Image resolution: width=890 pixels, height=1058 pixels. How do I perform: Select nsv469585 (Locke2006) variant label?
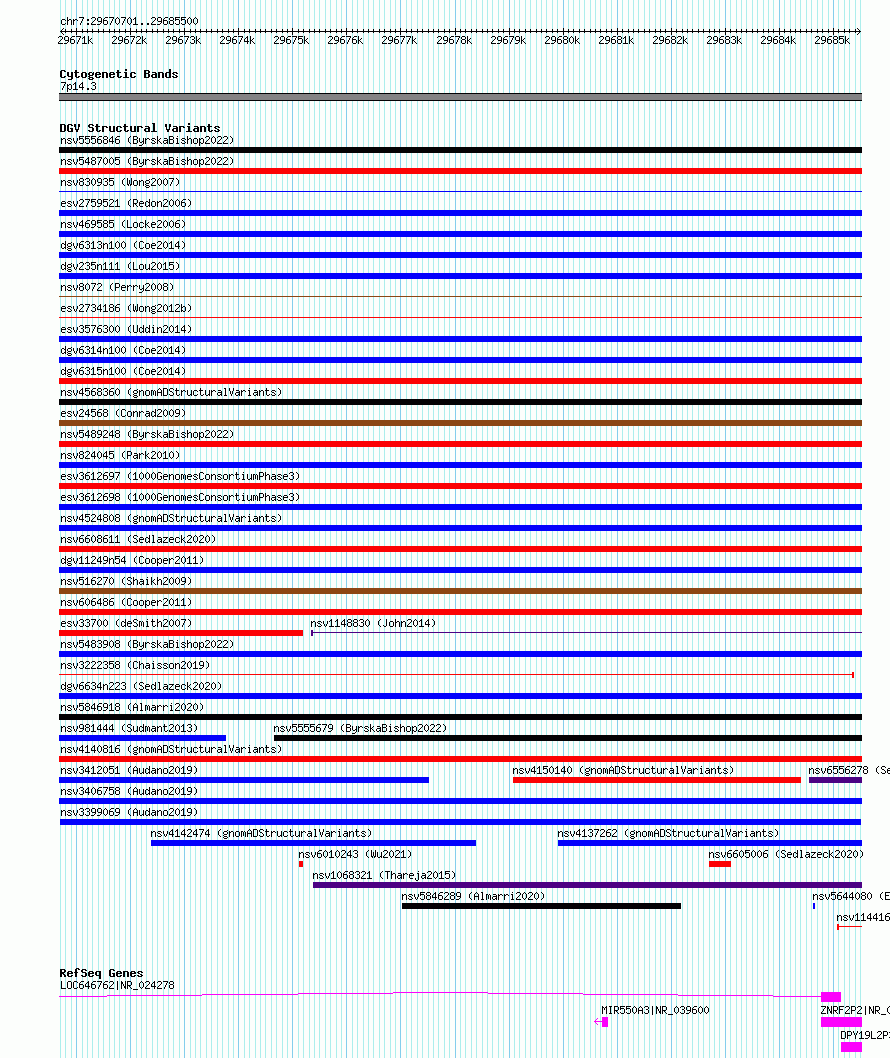[x=123, y=224]
